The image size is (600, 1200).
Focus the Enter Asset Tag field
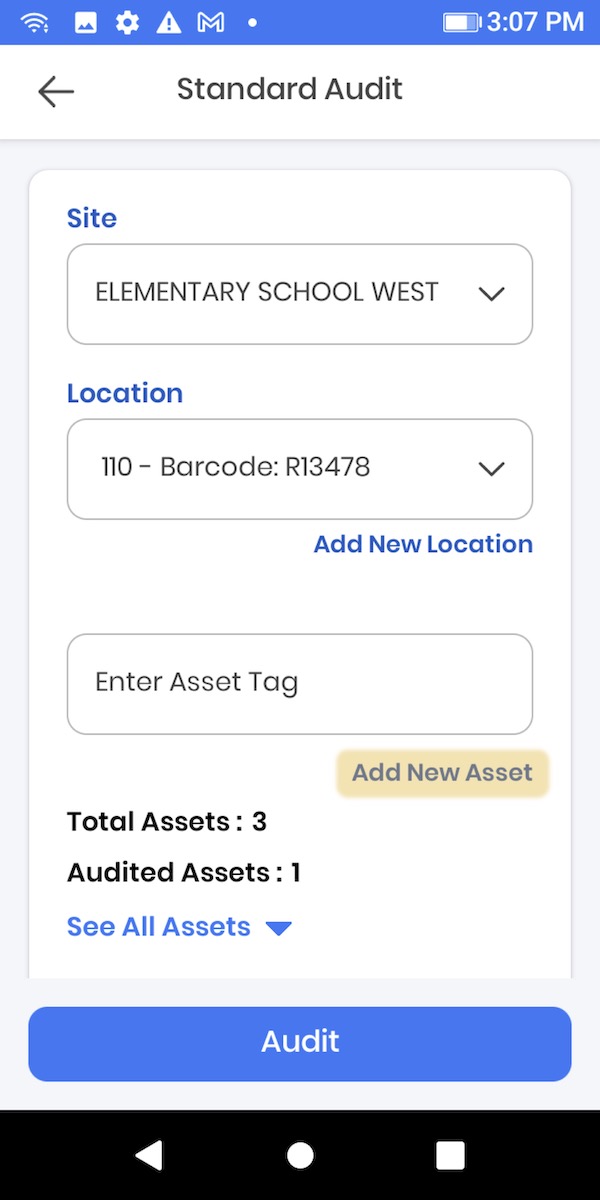point(299,684)
